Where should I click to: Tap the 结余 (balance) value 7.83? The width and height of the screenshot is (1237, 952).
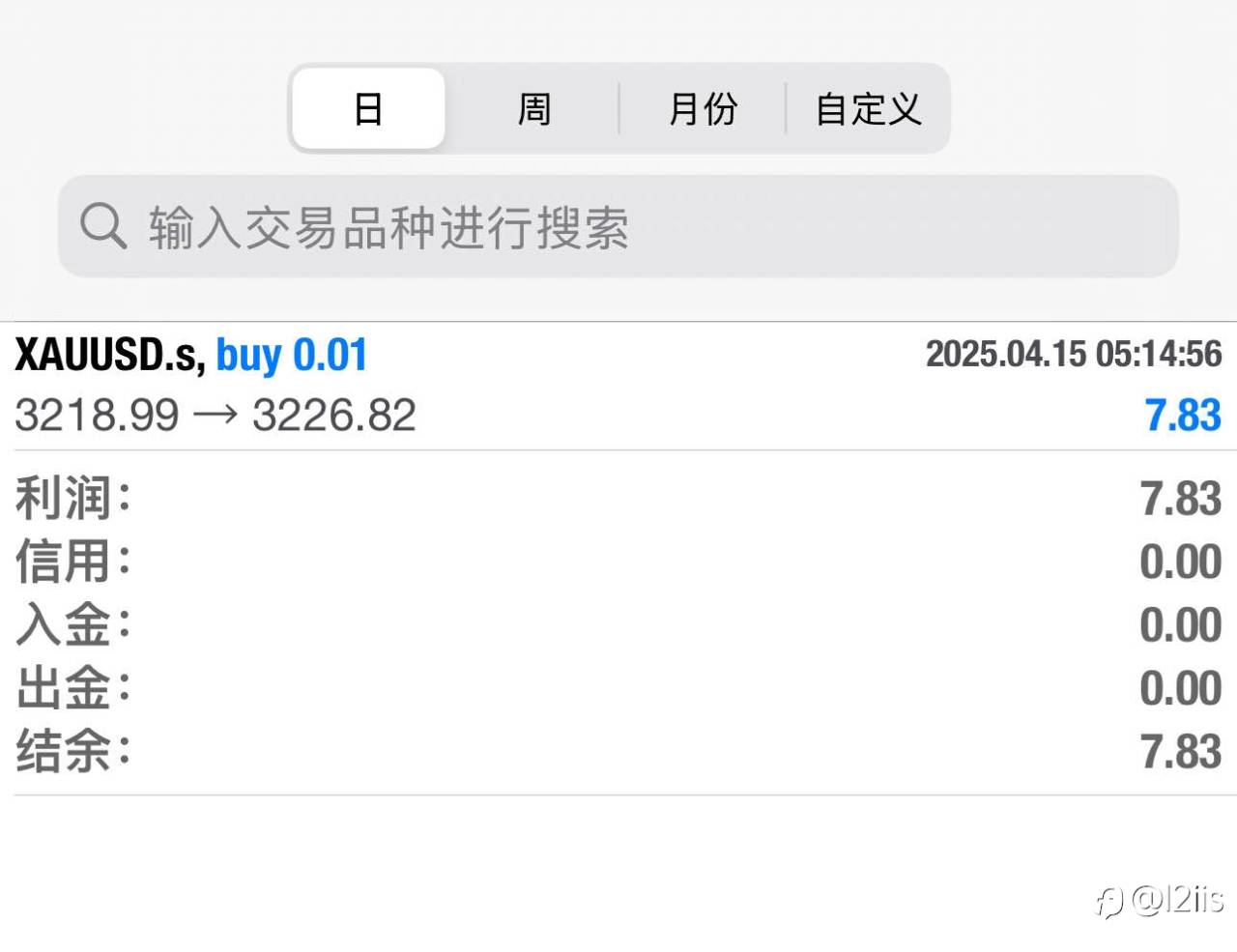click(1181, 752)
